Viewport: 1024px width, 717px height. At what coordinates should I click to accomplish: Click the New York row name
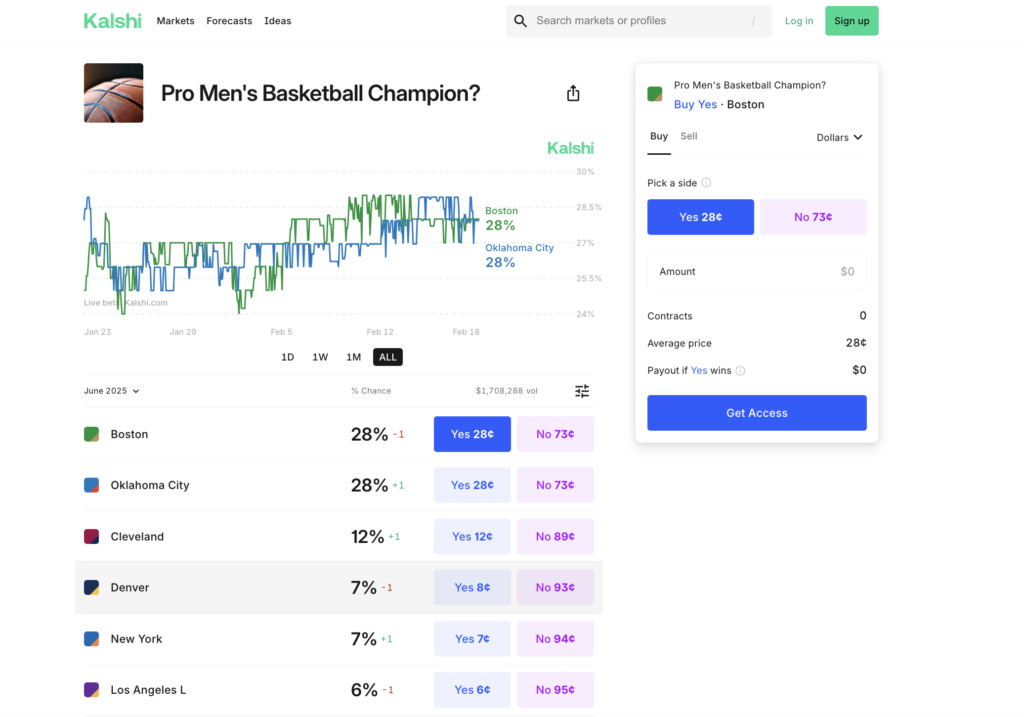coord(136,639)
